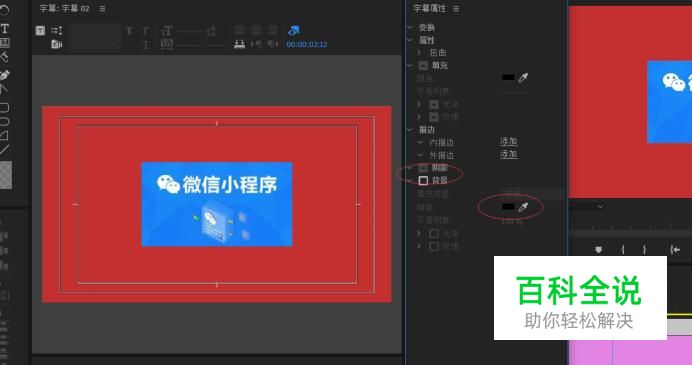Open the Roll/Crawl Options icon
692x365 pixels.
click(56, 30)
